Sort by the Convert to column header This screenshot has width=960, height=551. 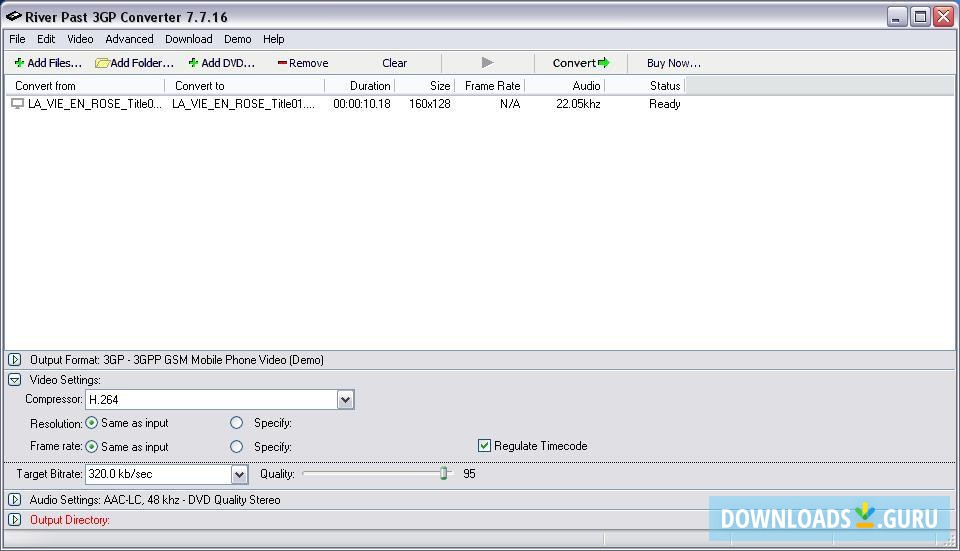coord(245,86)
